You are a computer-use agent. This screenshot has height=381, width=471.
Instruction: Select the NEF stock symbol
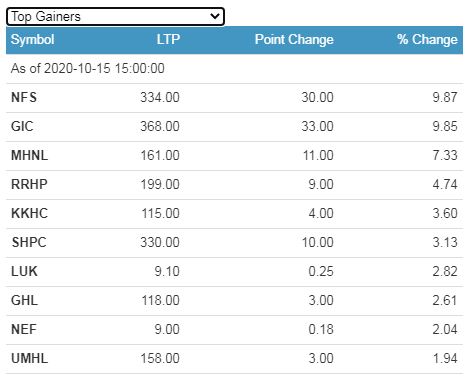click(24, 329)
